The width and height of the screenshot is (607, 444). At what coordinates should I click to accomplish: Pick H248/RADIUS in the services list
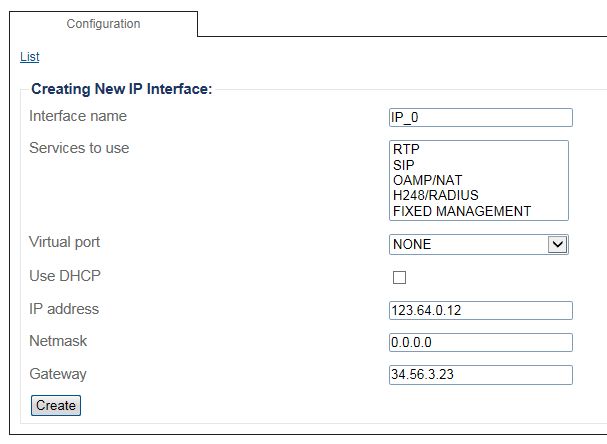click(435, 196)
